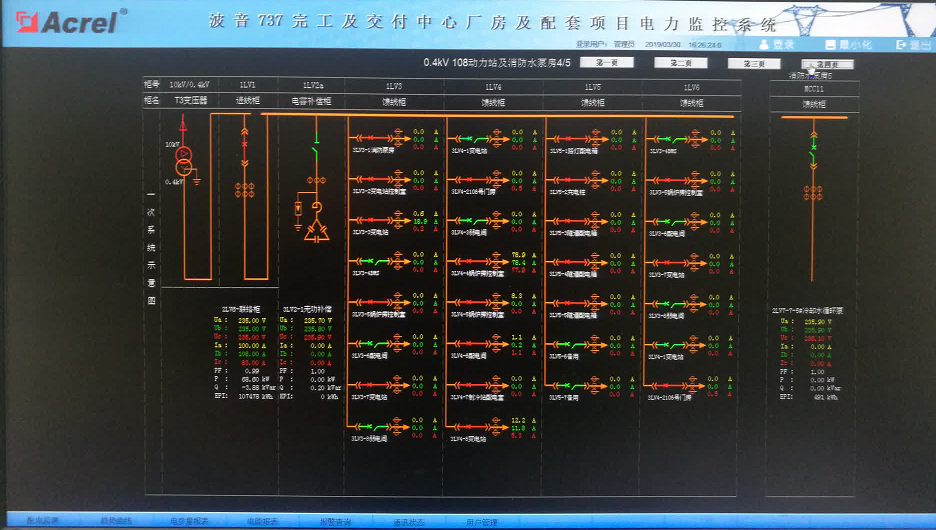The height and width of the screenshot is (530, 936).
Task: Open the 用户管理 user management tab
Action: pos(481,522)
